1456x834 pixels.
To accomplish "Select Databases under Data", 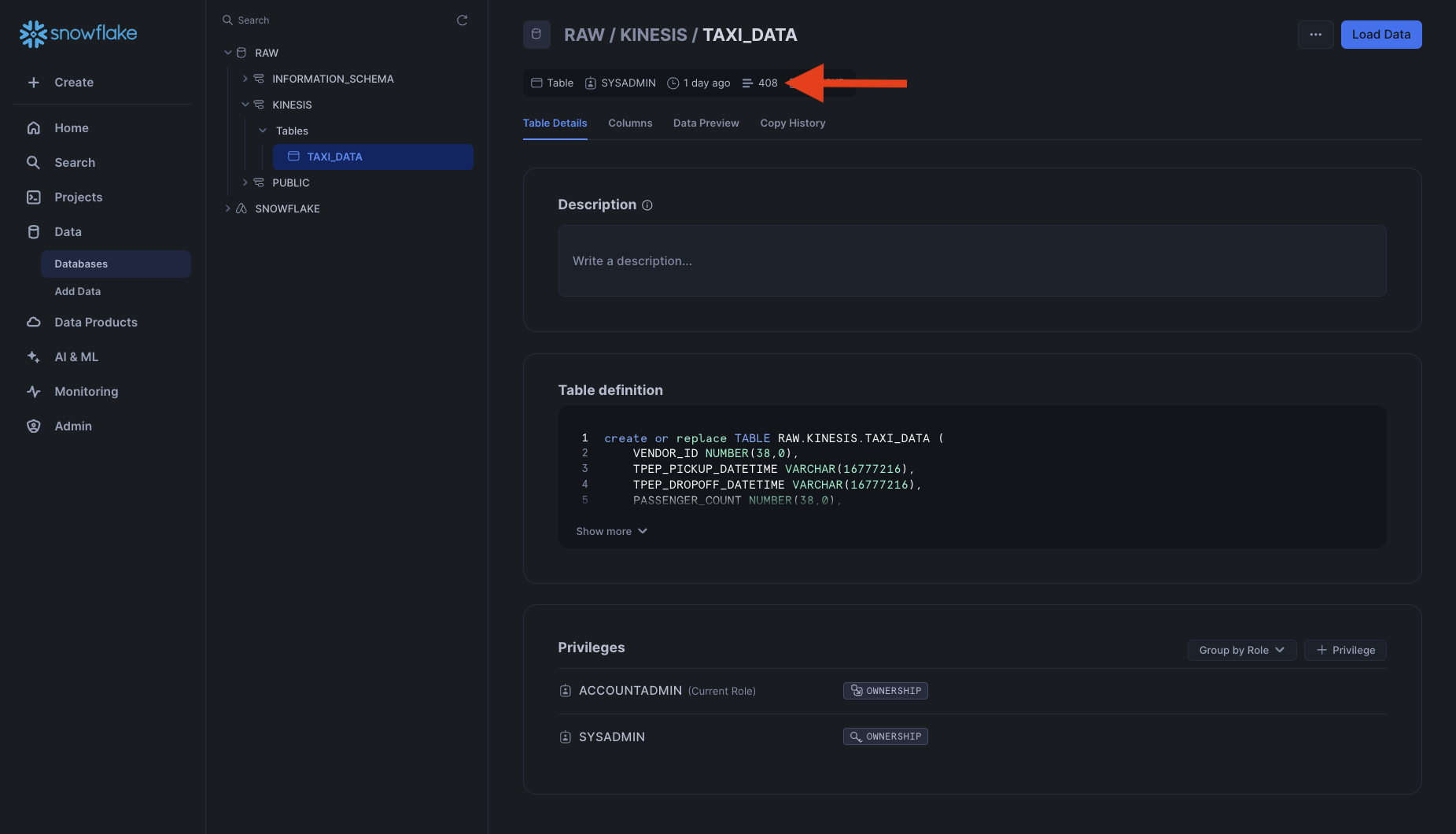I will (116, 264).
